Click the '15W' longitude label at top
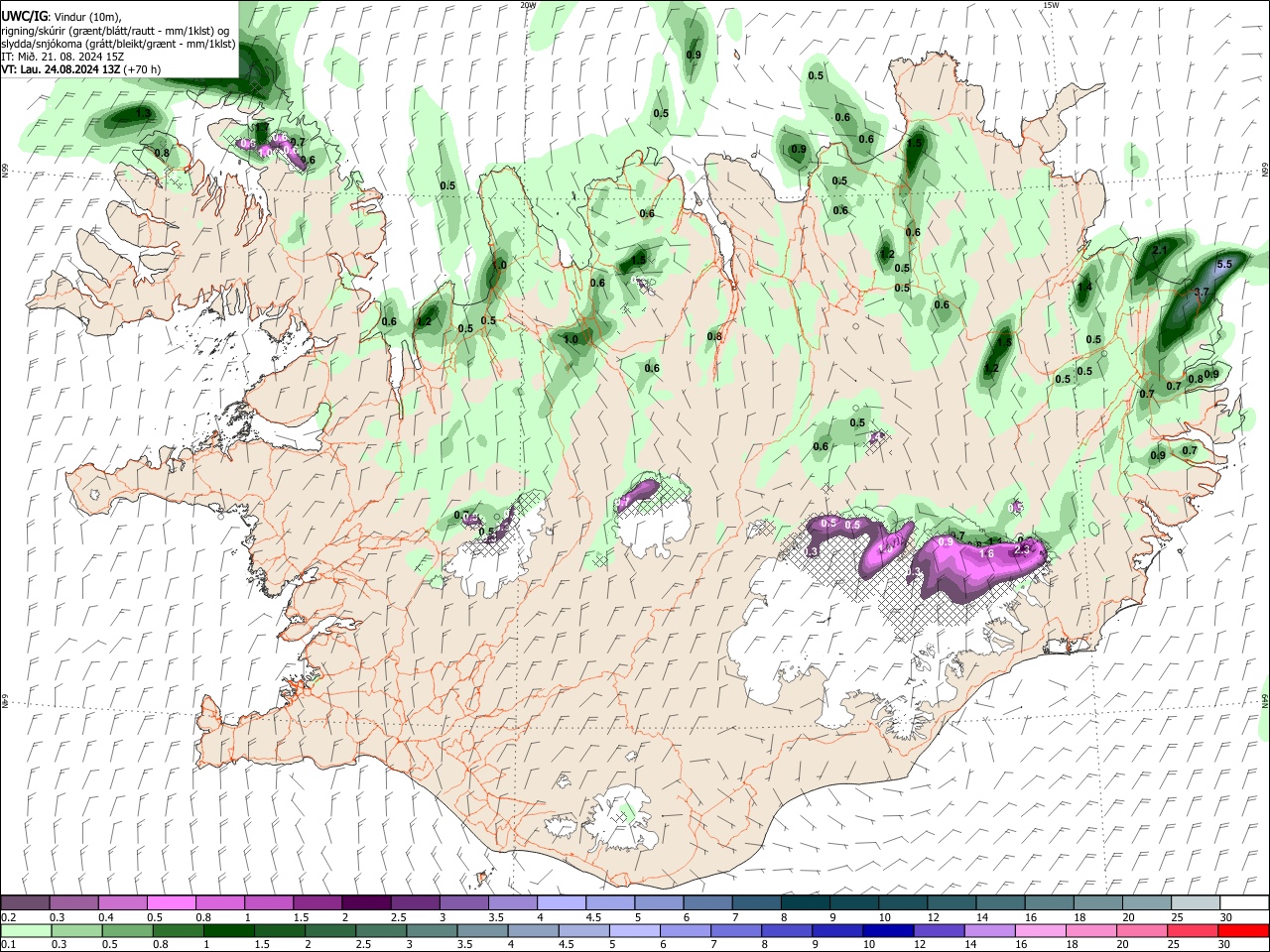Viewport: 1270px width, 952px height. coord(1051,5)
